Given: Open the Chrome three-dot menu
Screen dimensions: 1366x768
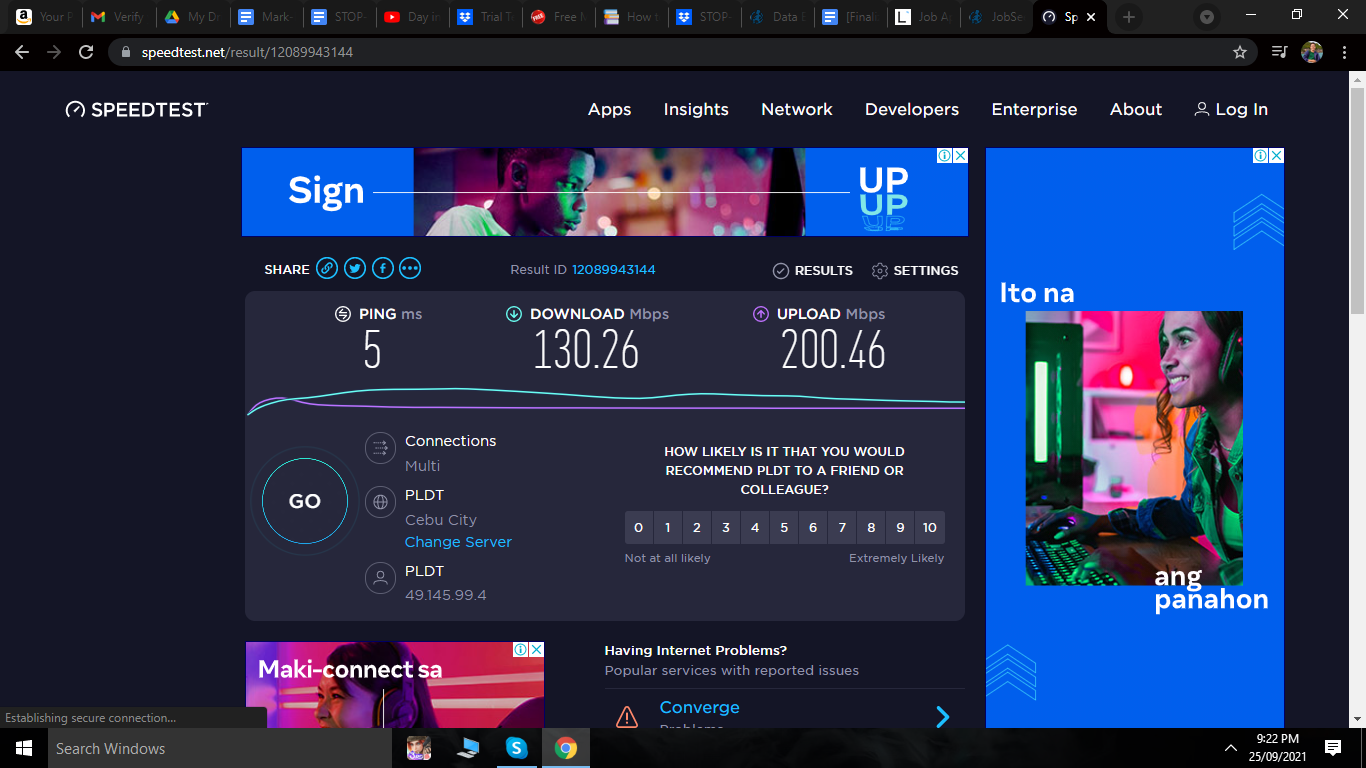Looking at the screenshot, I should click(1343, 52).
